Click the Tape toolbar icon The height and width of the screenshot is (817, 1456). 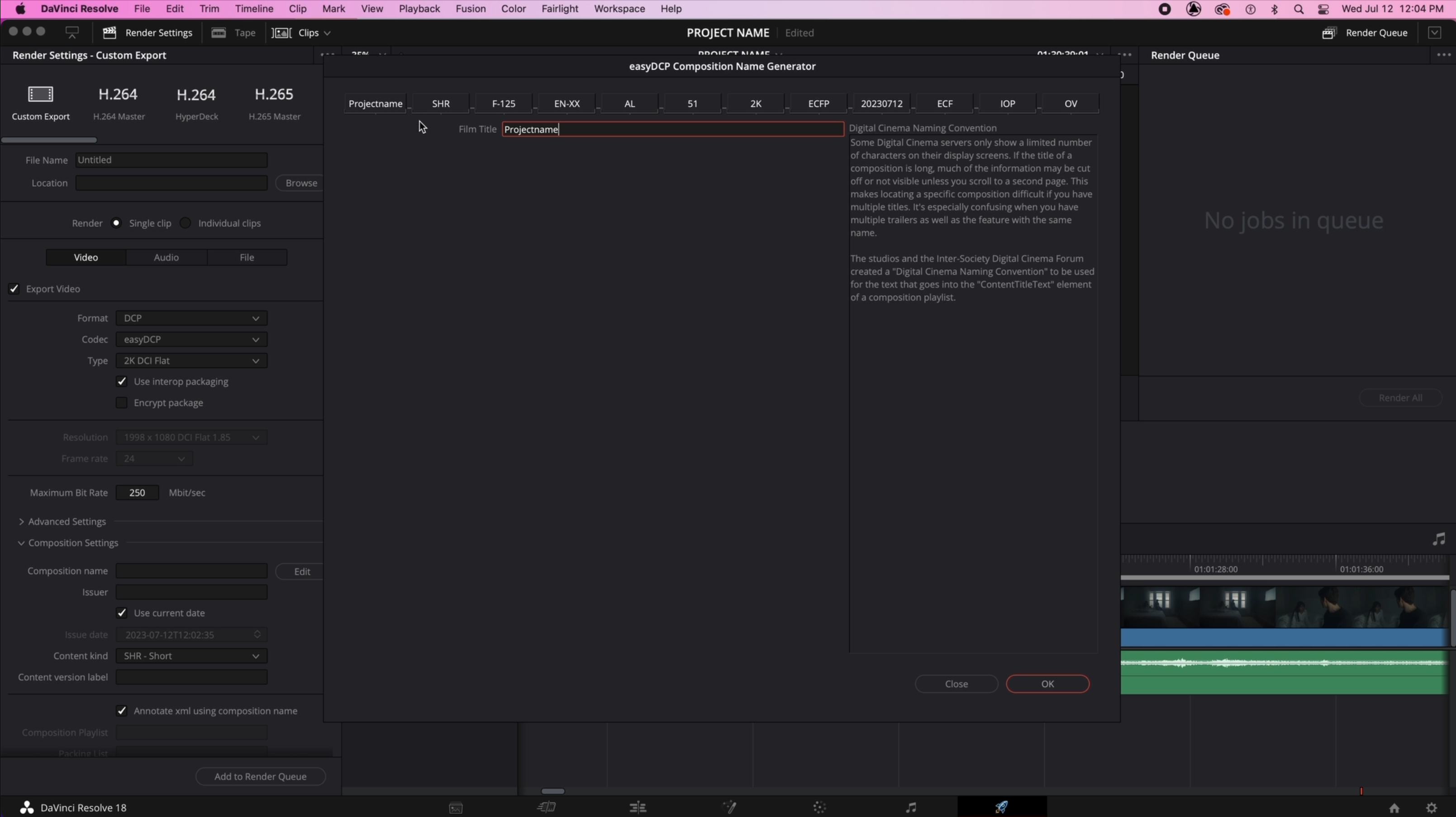[x=219, y=33]
